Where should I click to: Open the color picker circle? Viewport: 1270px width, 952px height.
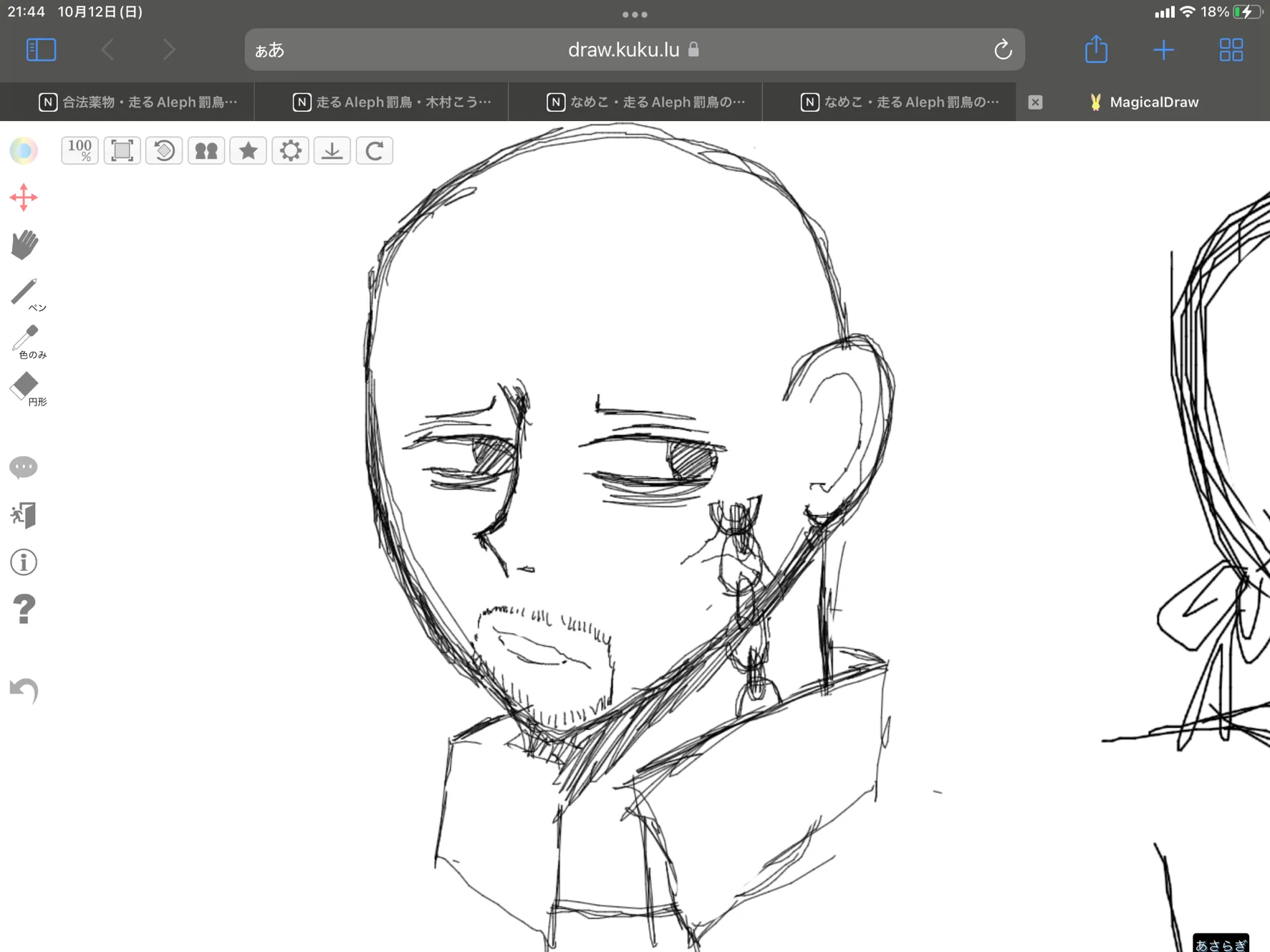tap(24, 150)
